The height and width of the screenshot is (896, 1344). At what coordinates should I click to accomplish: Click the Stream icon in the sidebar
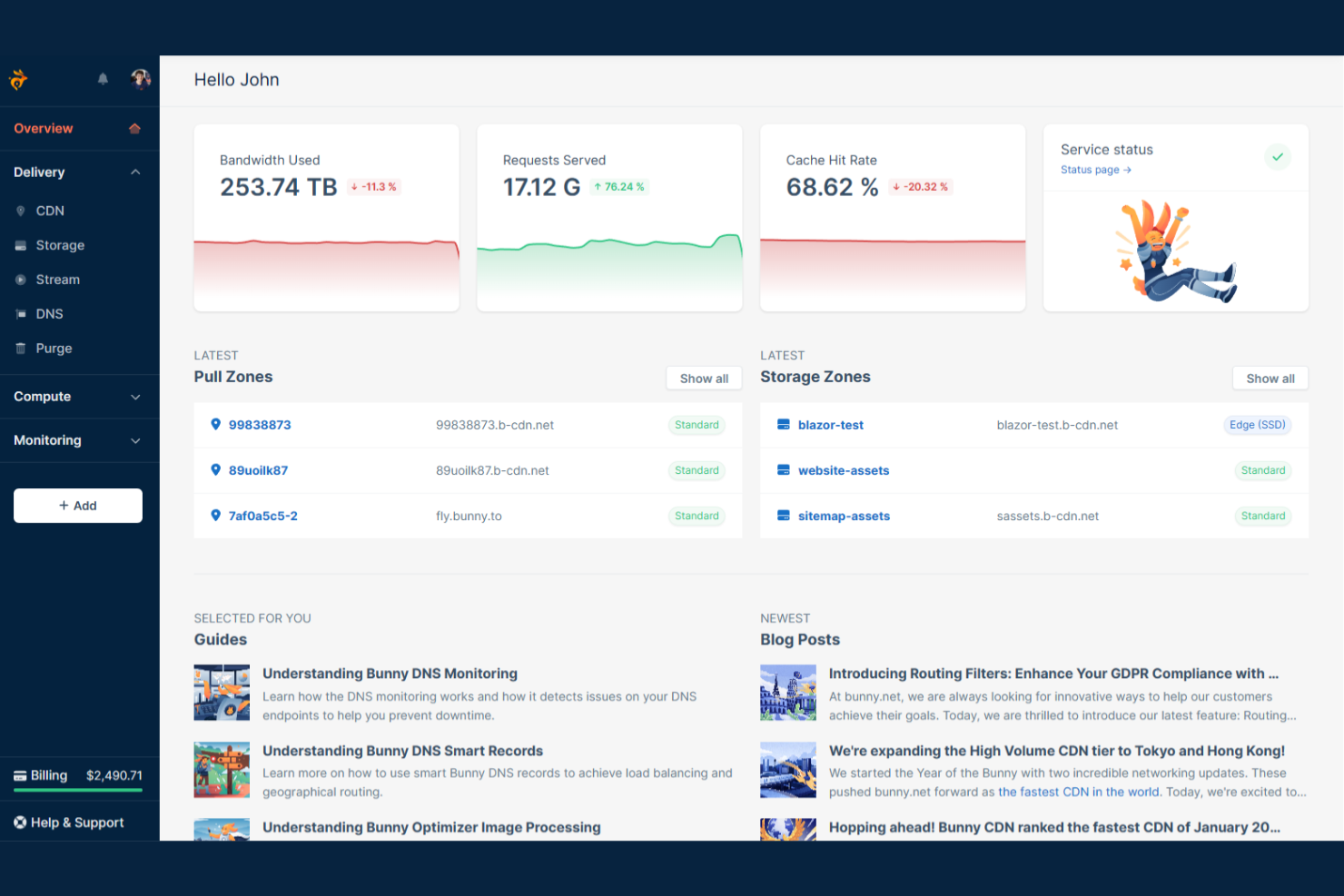(20, 280)
